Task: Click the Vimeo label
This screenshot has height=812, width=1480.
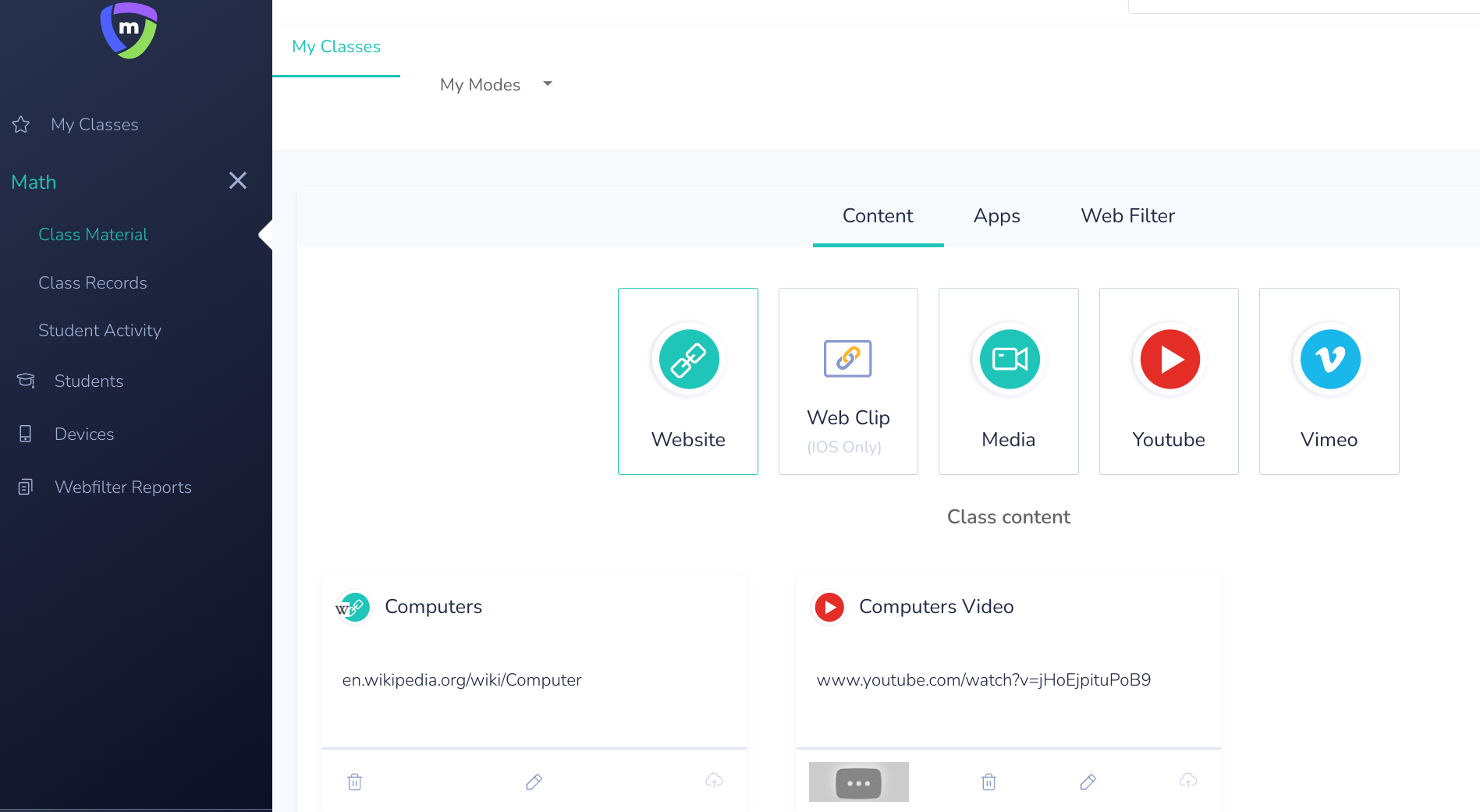Action: 1329,440
